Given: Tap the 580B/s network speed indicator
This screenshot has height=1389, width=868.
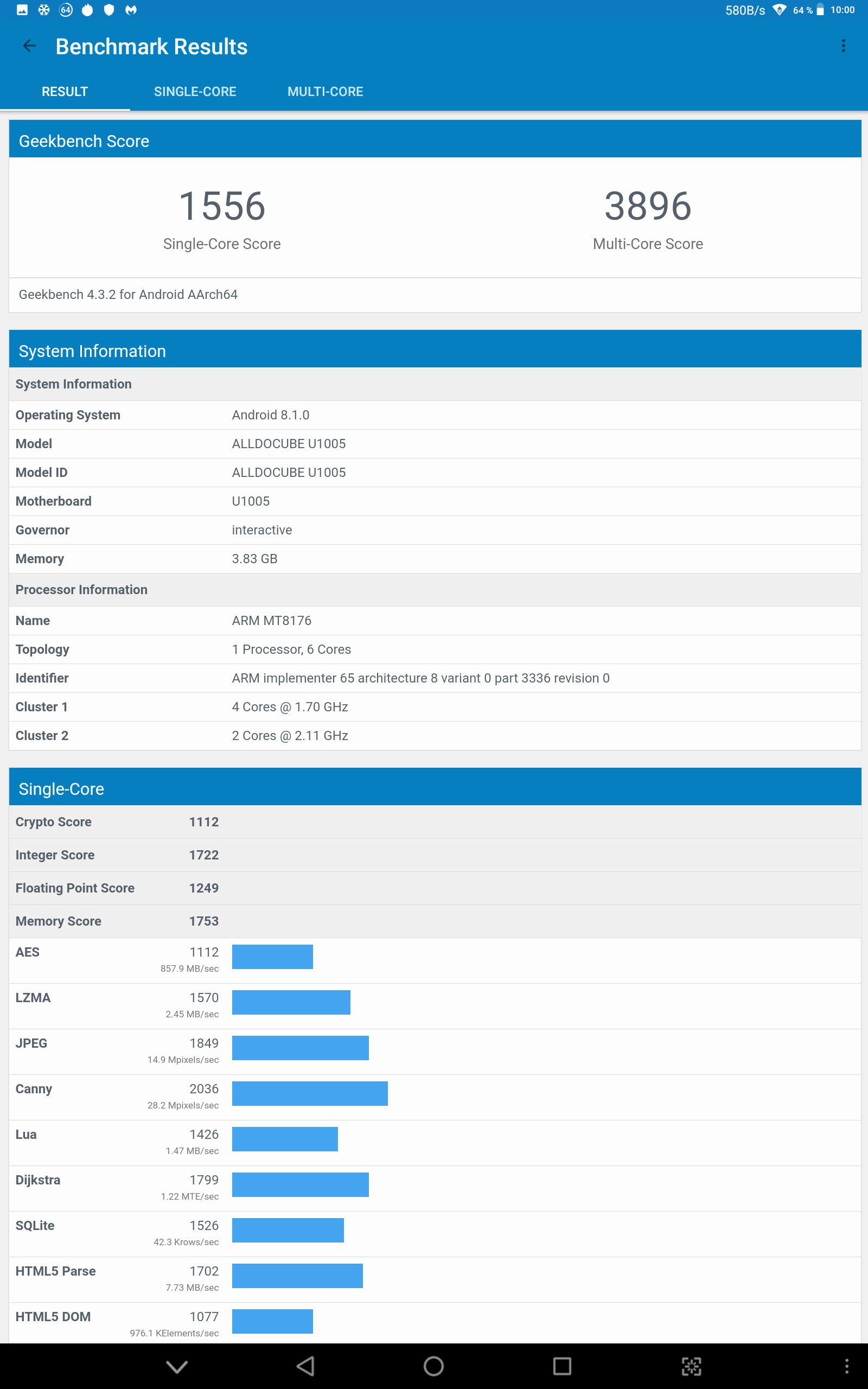Looking at the screenshot, I should [x=745, y=10].
